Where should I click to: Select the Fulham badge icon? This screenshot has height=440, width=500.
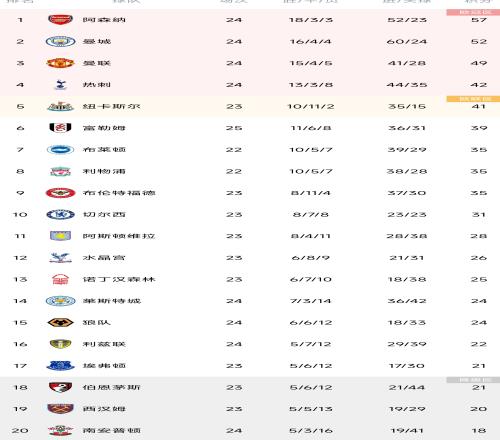[60, 128]
